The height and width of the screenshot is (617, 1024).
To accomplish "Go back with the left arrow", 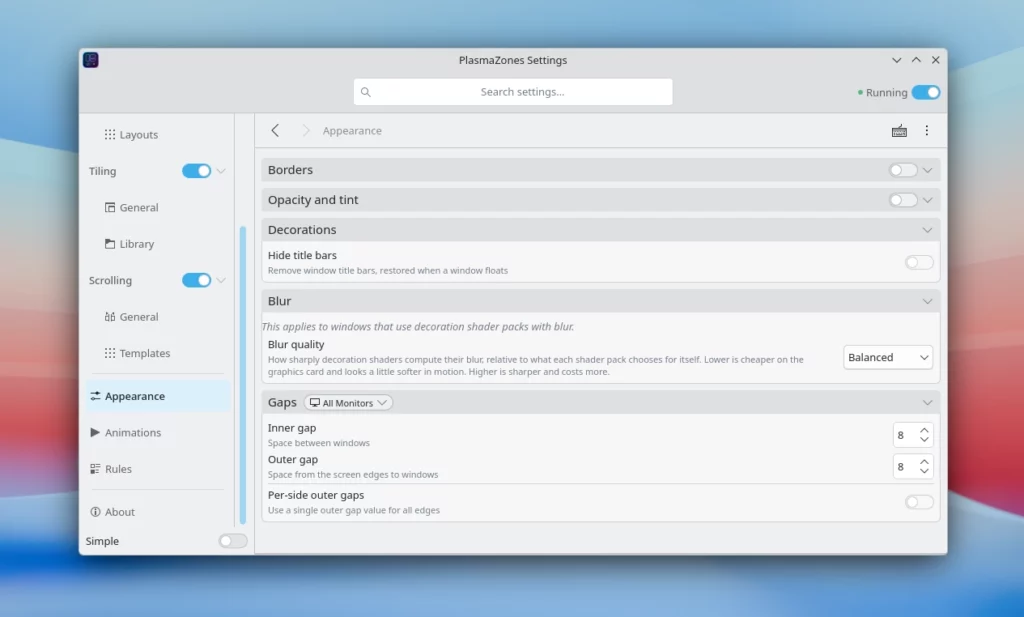I will 275,131.
